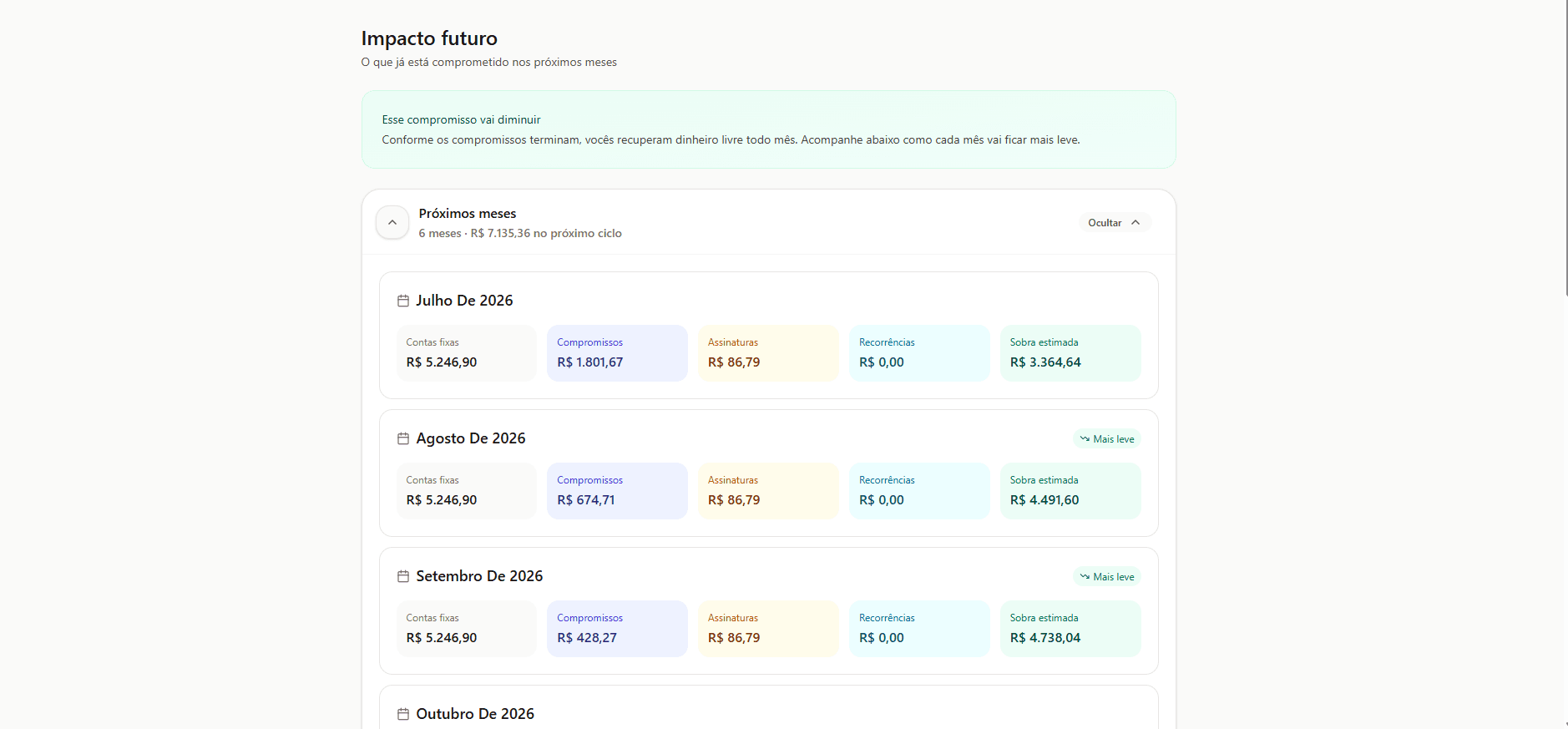Image resolution: width=1568 pixels, height=729 pixels.
Task: Click the calendar icon beside Julho De 2026
Action: tap(403, 301)
